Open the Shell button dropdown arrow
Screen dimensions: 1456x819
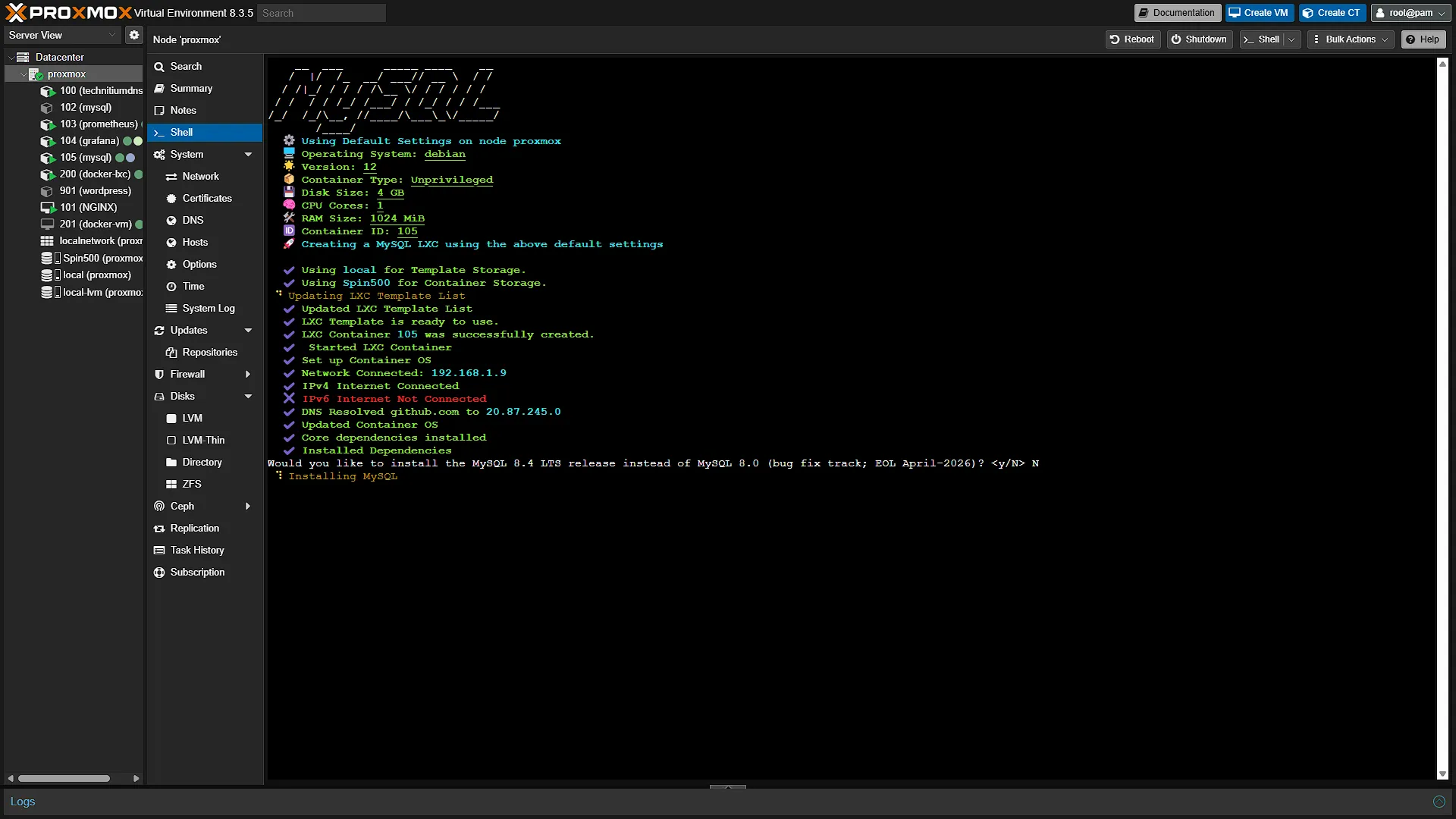(1292, 39)
